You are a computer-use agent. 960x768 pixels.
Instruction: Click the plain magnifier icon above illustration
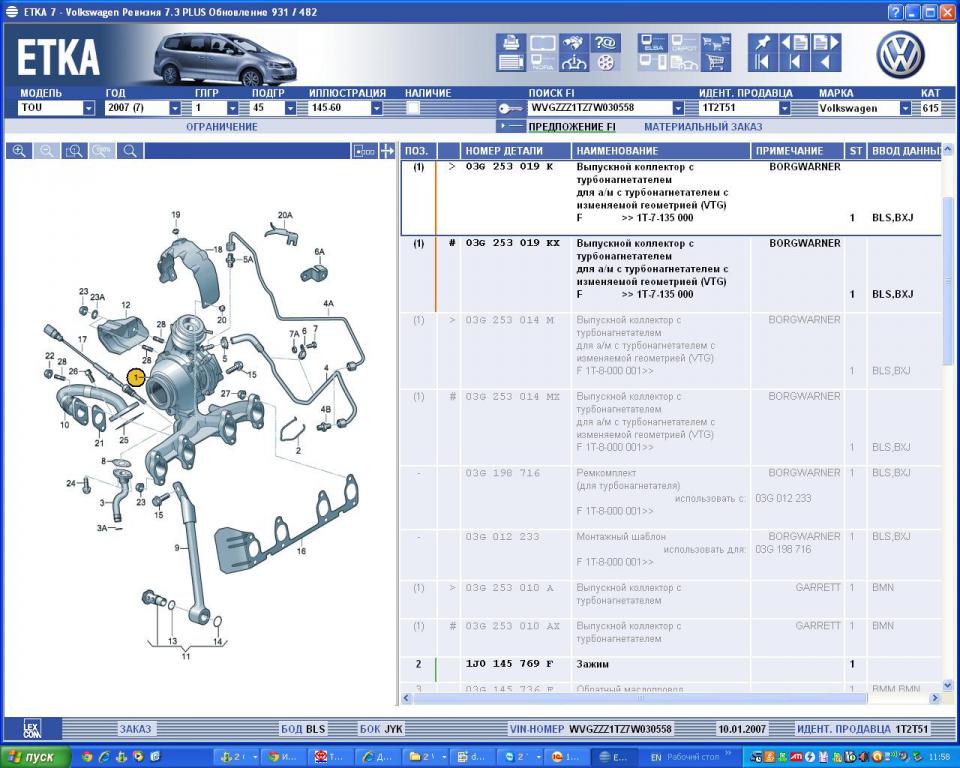130,151
